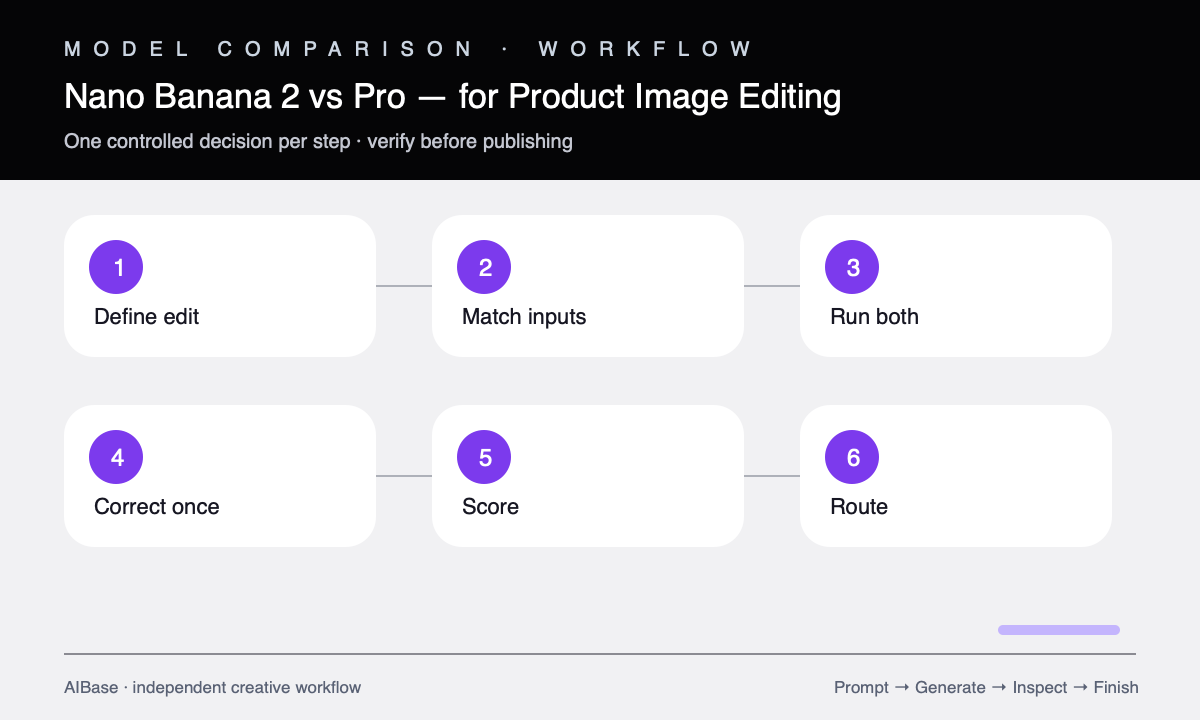The height and width of the screenshot is (720, 1200).
Task: Click the purple step 5 circle
Action: coord(484,457)
